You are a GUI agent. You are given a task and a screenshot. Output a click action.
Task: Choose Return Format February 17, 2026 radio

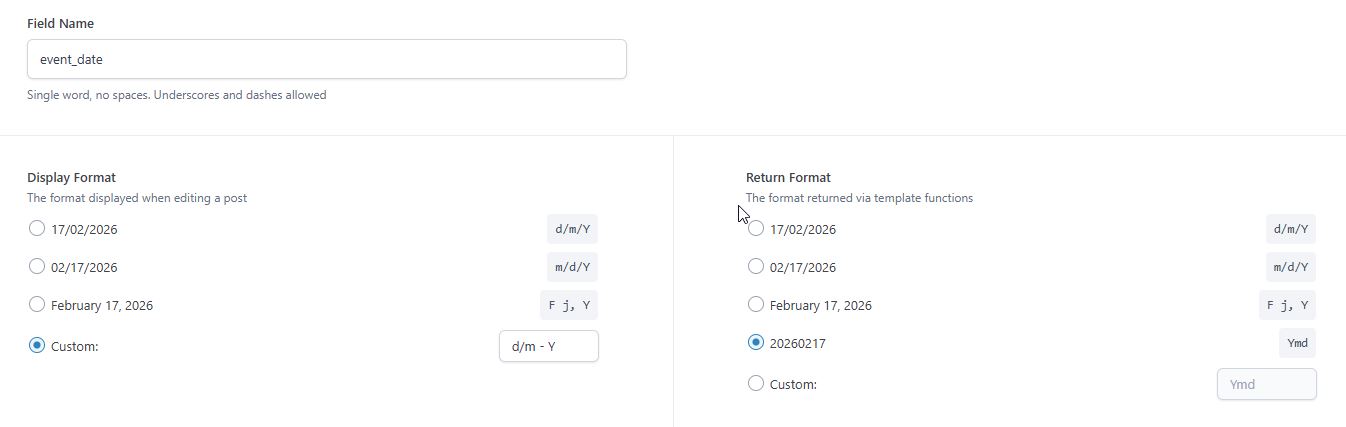(756, 305)
